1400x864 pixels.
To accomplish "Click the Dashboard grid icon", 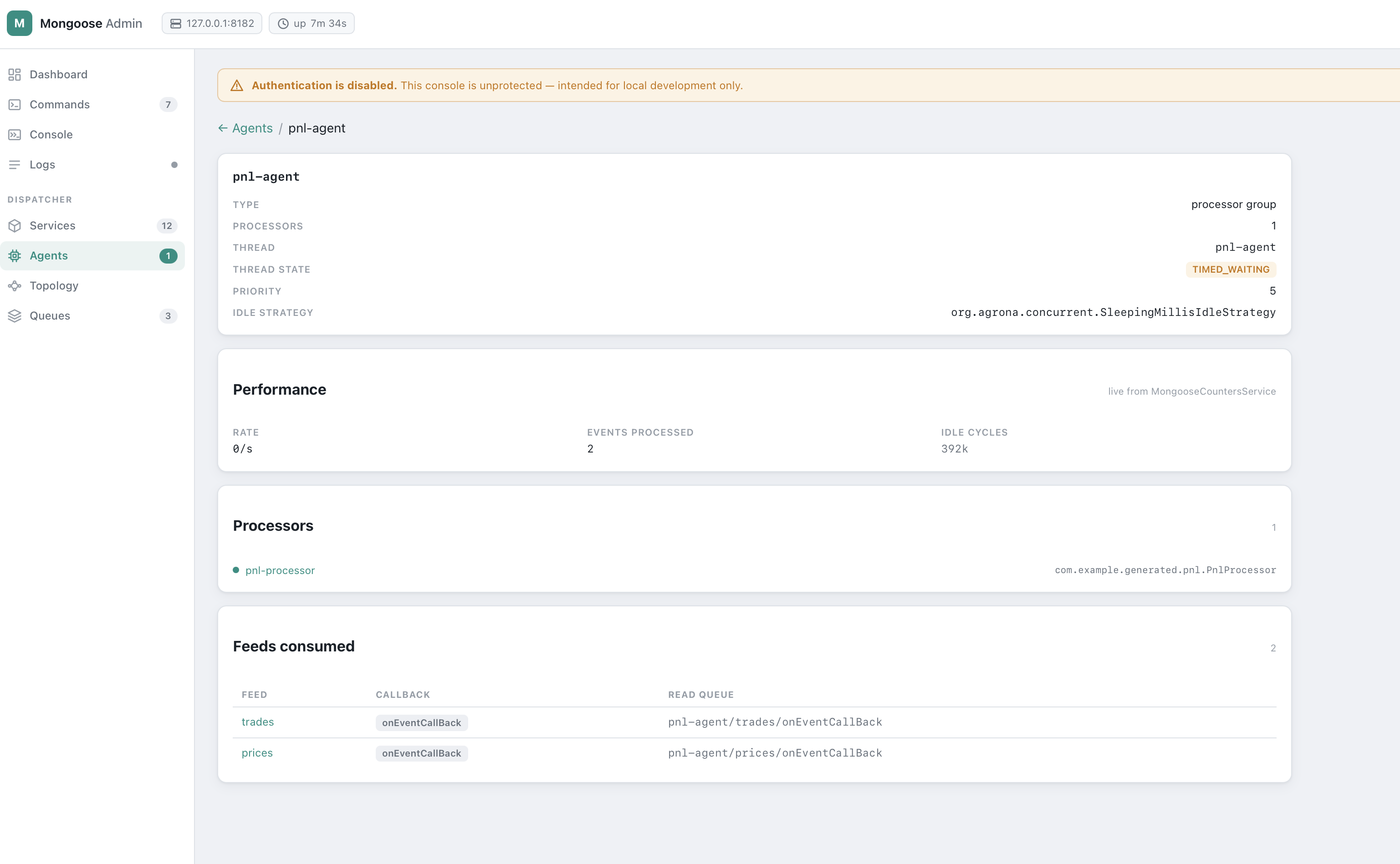I will [x=15, y=74].
